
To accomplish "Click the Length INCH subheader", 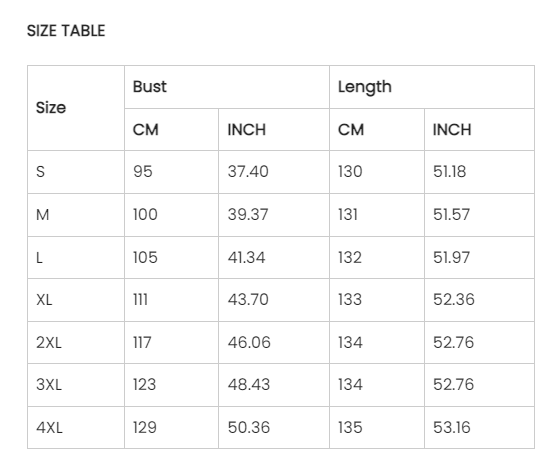I will tap(479, 130).
